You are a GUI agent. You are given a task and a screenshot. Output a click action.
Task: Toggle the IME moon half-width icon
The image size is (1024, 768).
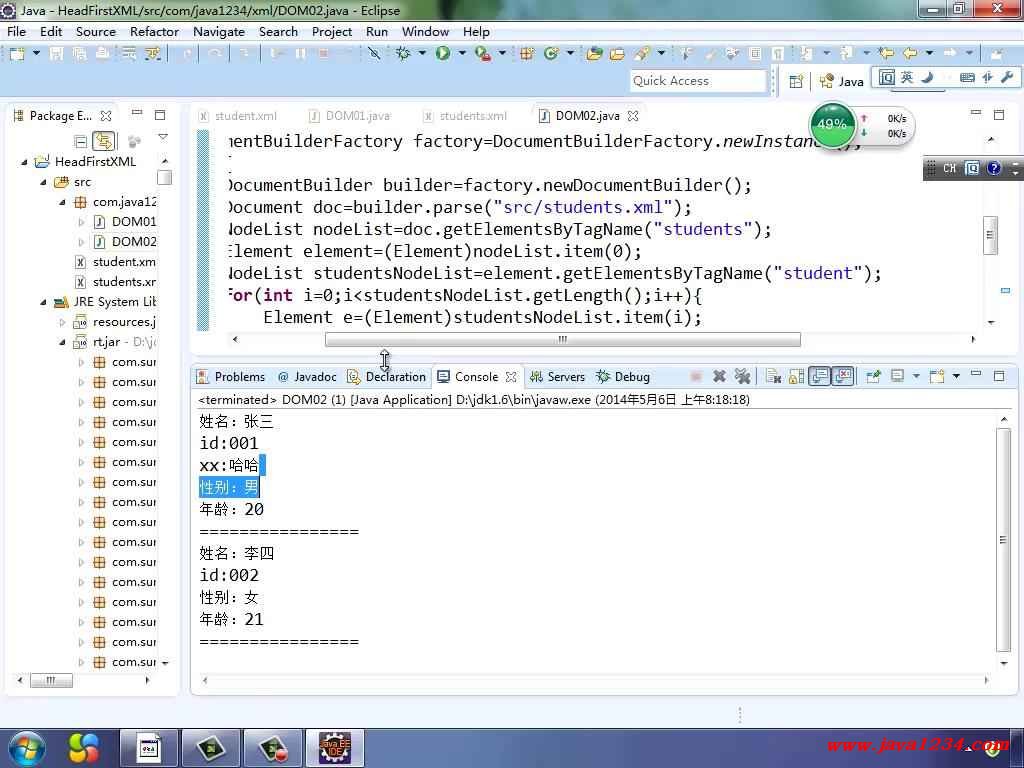tap(927, 78)
